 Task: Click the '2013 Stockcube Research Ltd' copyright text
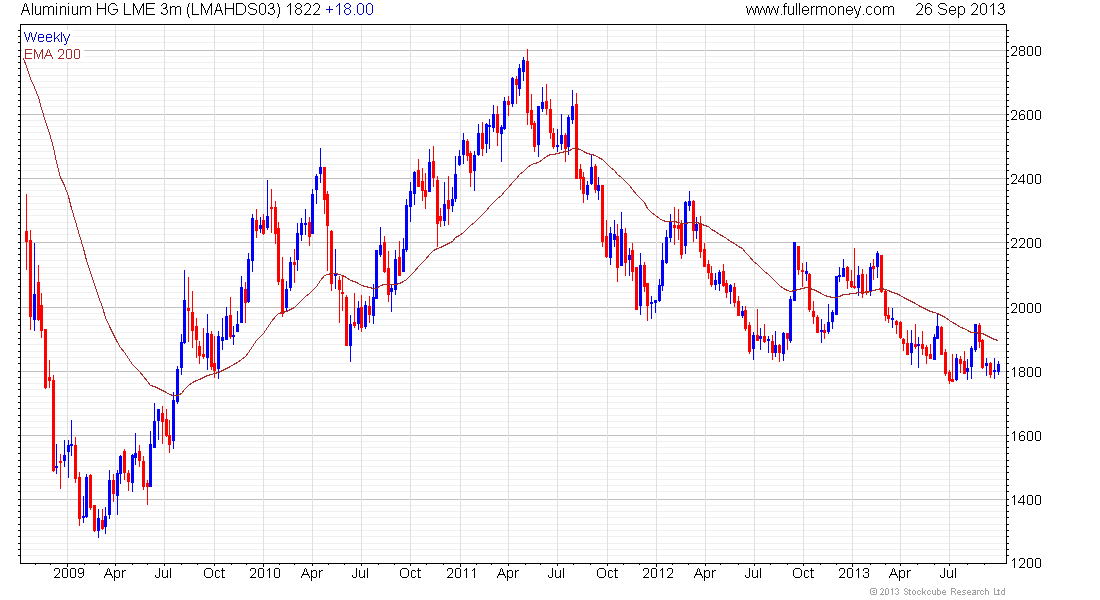pyautogui.click(x=938, y=592)
